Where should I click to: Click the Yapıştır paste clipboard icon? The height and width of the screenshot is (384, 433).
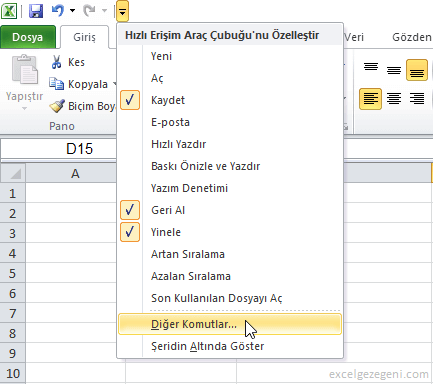coord(25,70)
